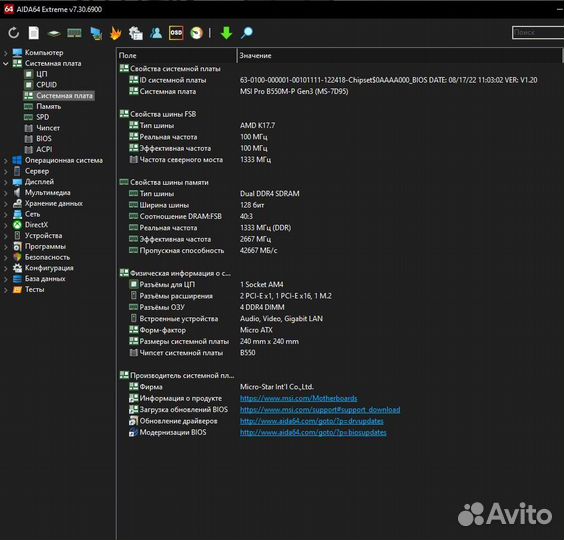The height and width of the screenshot is (540, 564).
Task: Expand the Дисплей node
Action: pos(5,182)
